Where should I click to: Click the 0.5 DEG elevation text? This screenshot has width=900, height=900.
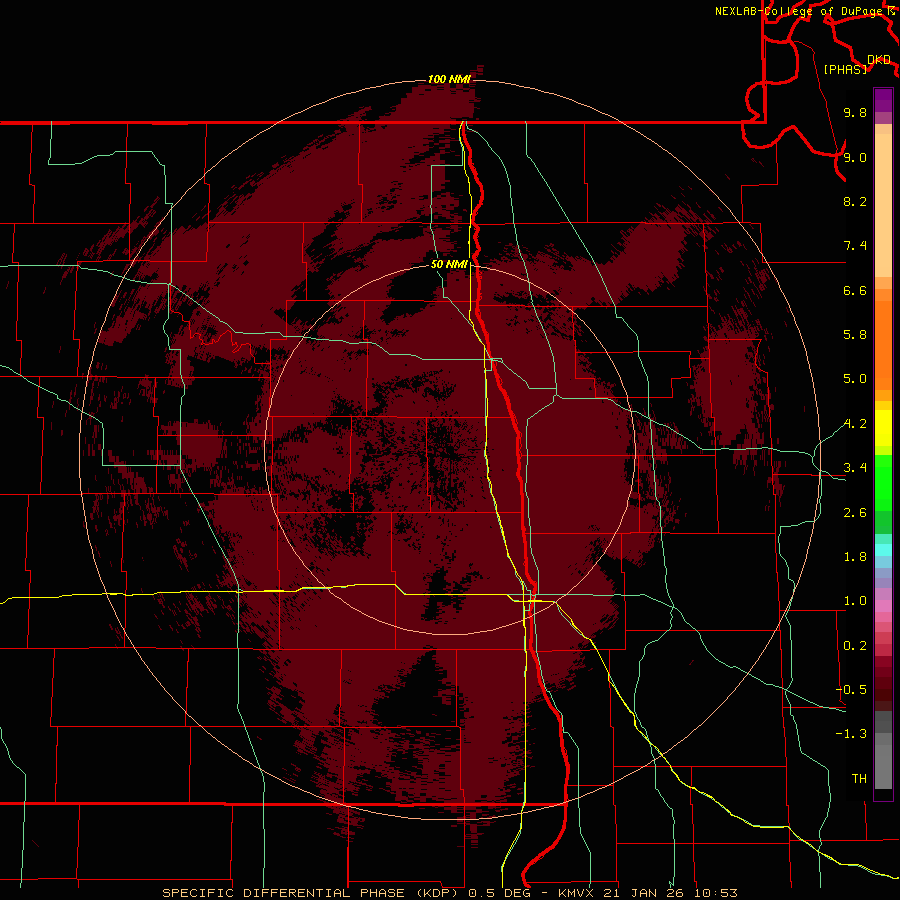click(x=498, y=893)
